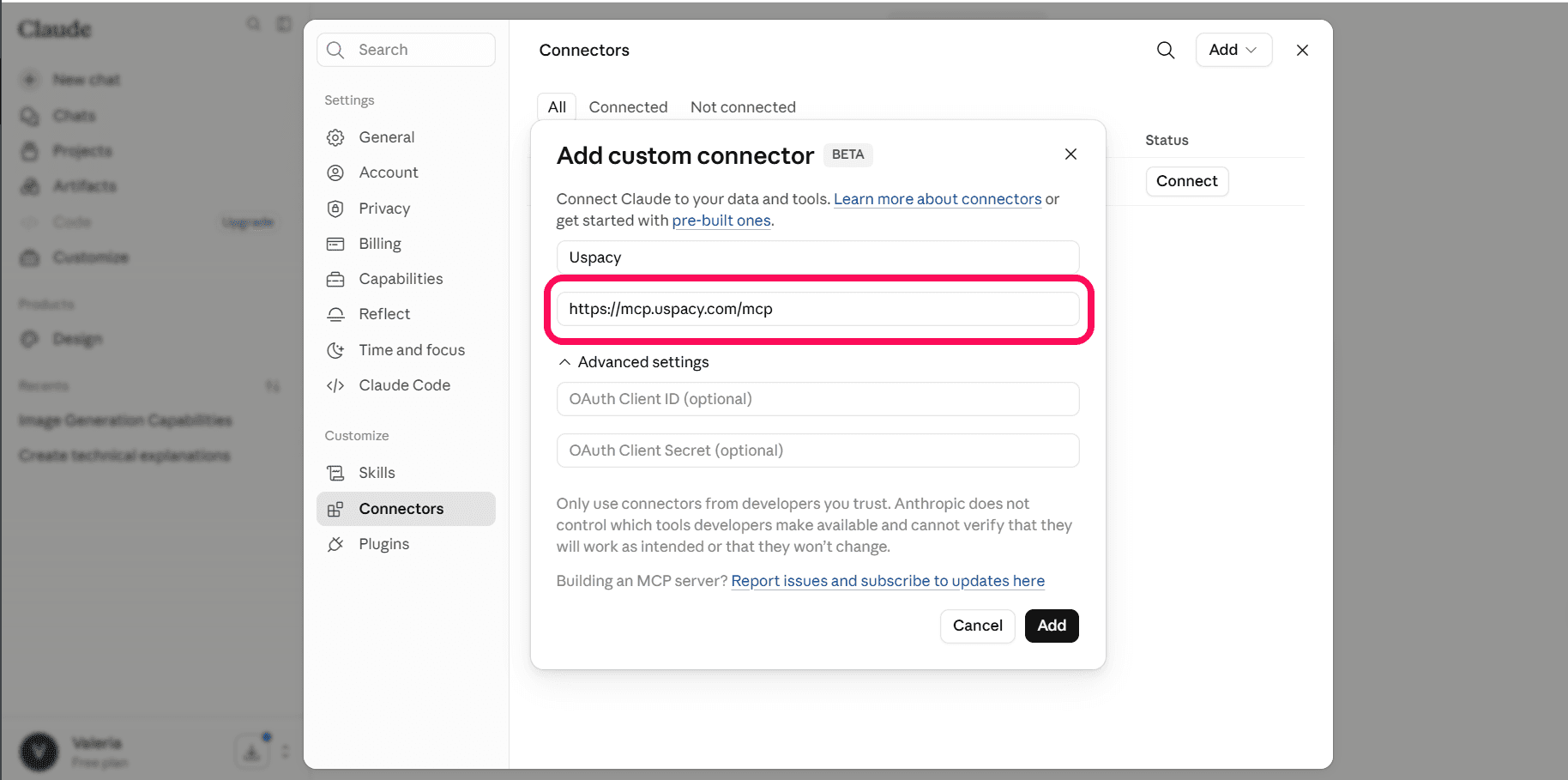Click the General gear icon
The width and height of the screenshot is (1568, 780).
click(x=335, y=137)
